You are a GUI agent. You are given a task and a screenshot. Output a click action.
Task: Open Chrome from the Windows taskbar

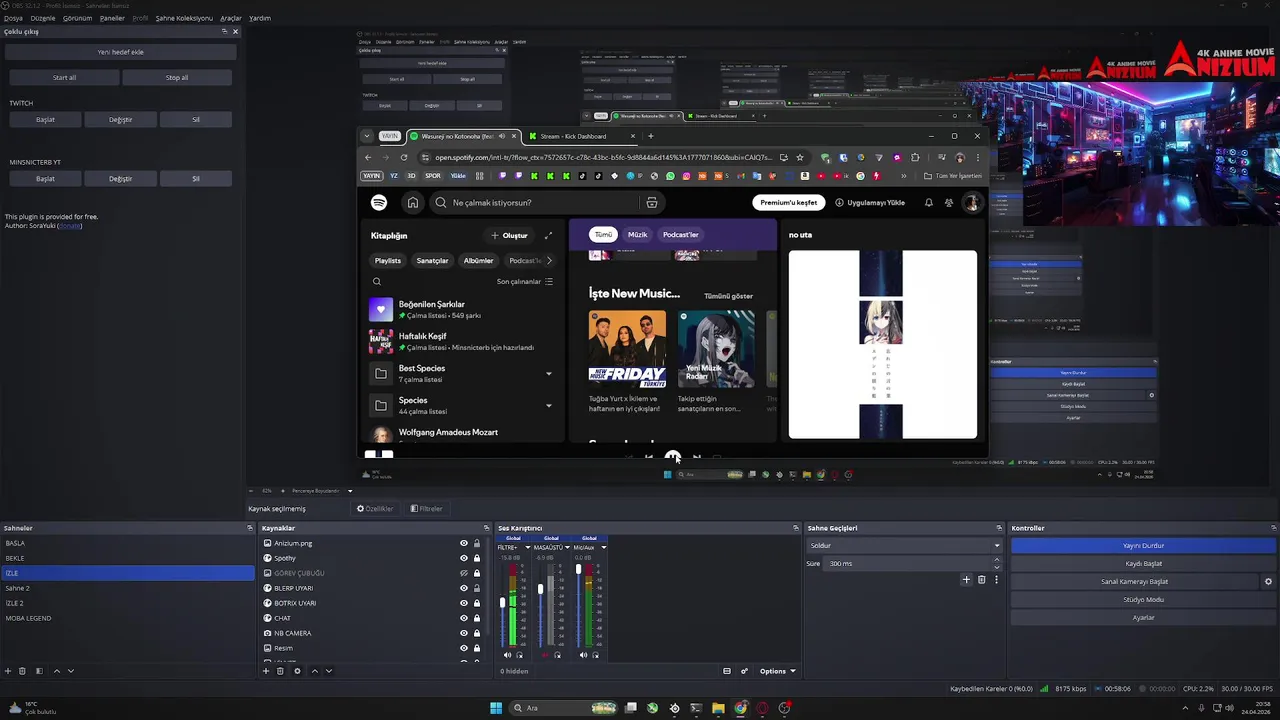point(740,708)
